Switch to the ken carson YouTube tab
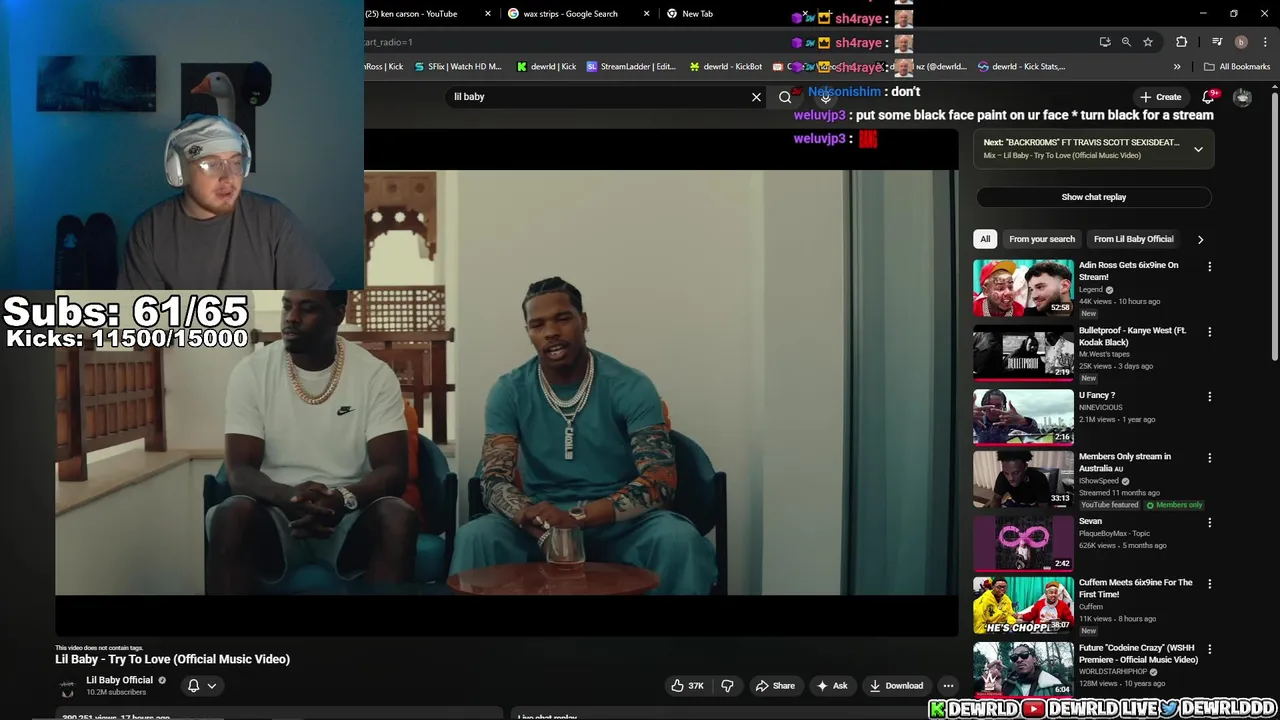1280x720 pixels. click(x=411, y=14)
